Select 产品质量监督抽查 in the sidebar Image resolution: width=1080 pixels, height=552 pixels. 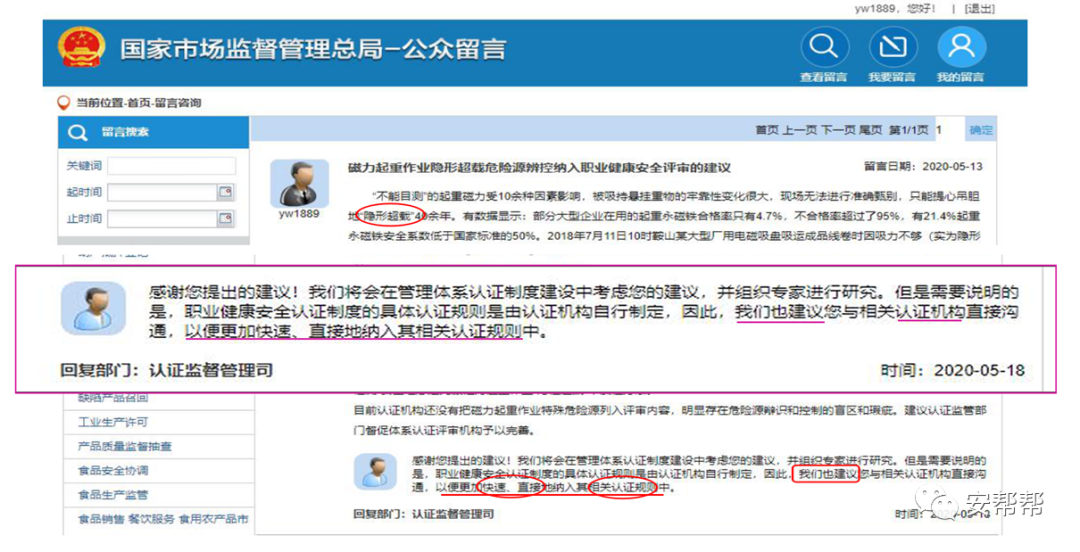pyautogui.click(x=125, y=447)
